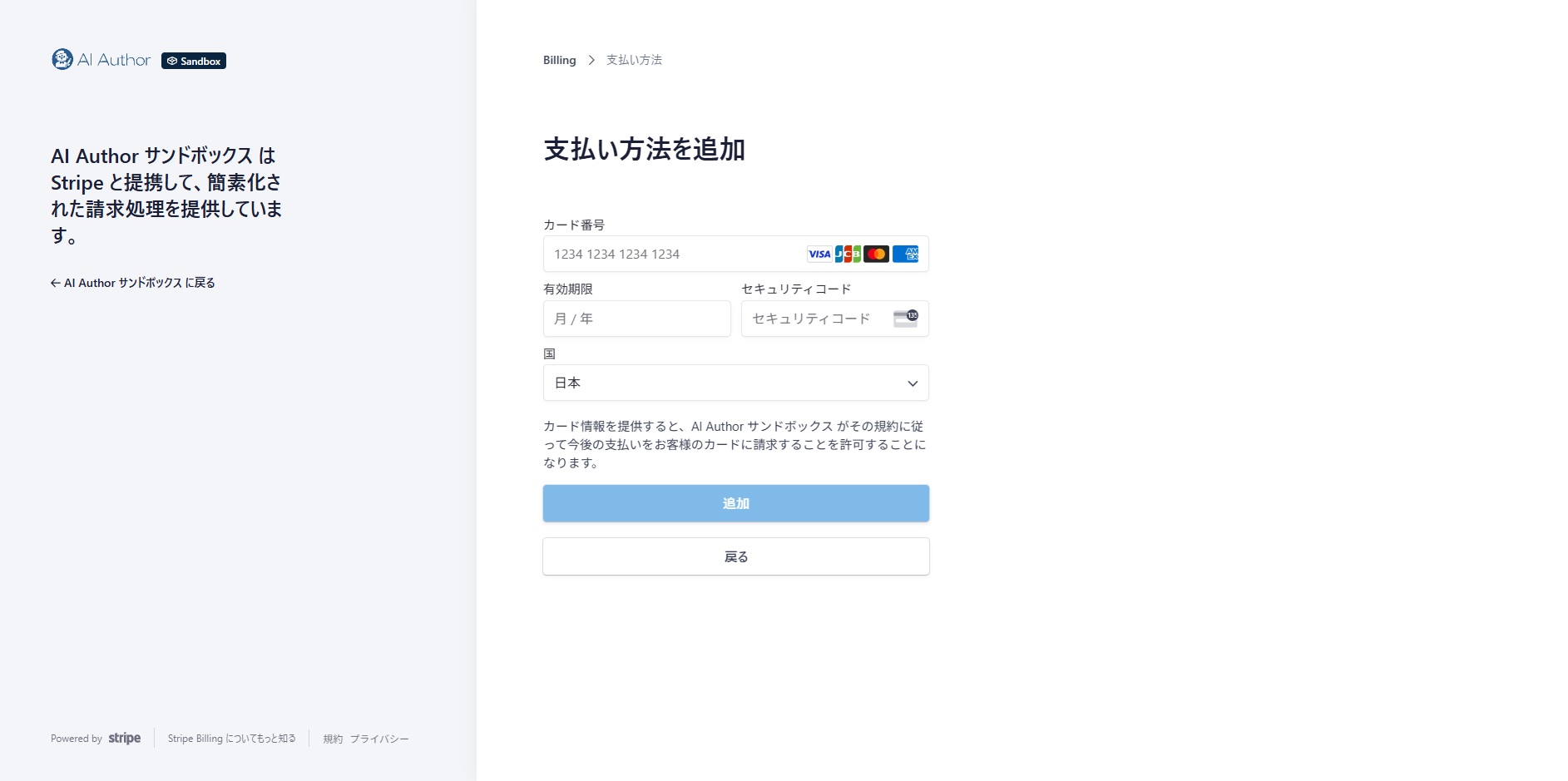
Task: Click the AI Author round logo icon
Action: click(62, 59)
